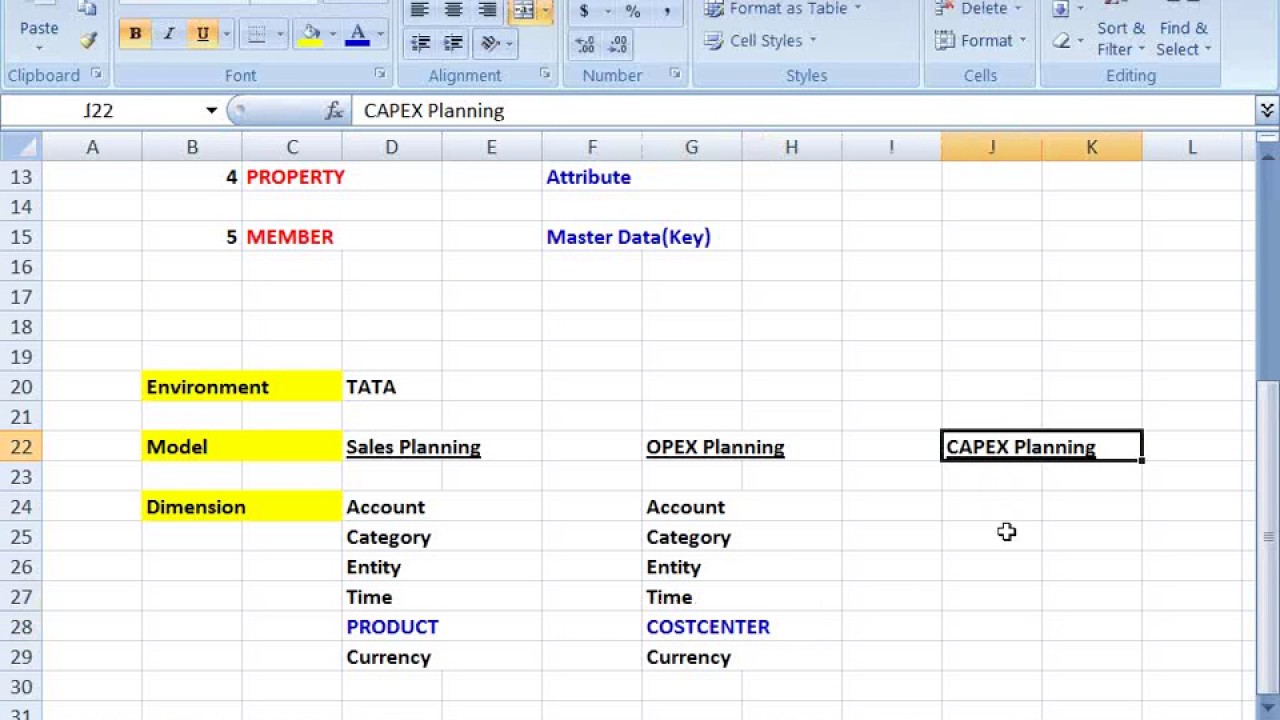The height and width of the screenshot is (720, 1280).
Task: Decrease indent in Alignment group
Action: coord(421,43)
